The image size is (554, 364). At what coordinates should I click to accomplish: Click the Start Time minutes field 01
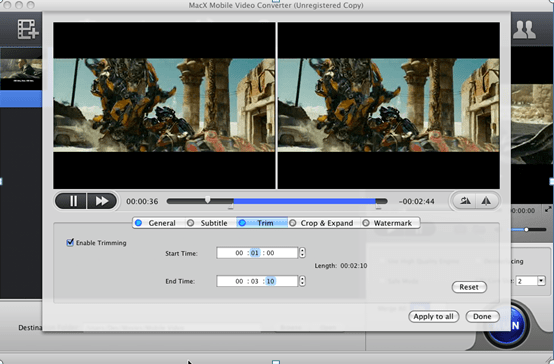click(254, 253)
